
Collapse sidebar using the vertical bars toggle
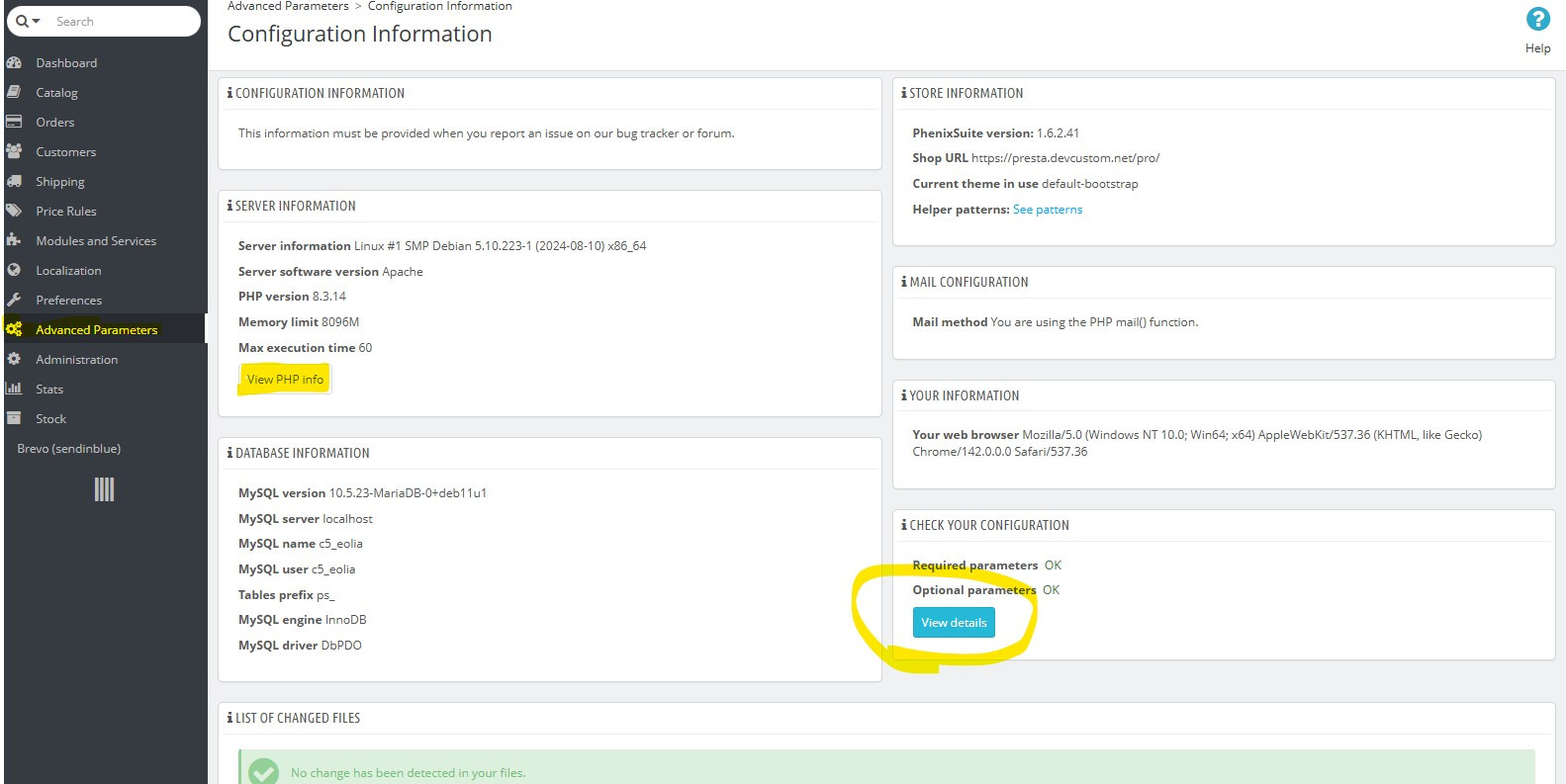click(104, 489)
